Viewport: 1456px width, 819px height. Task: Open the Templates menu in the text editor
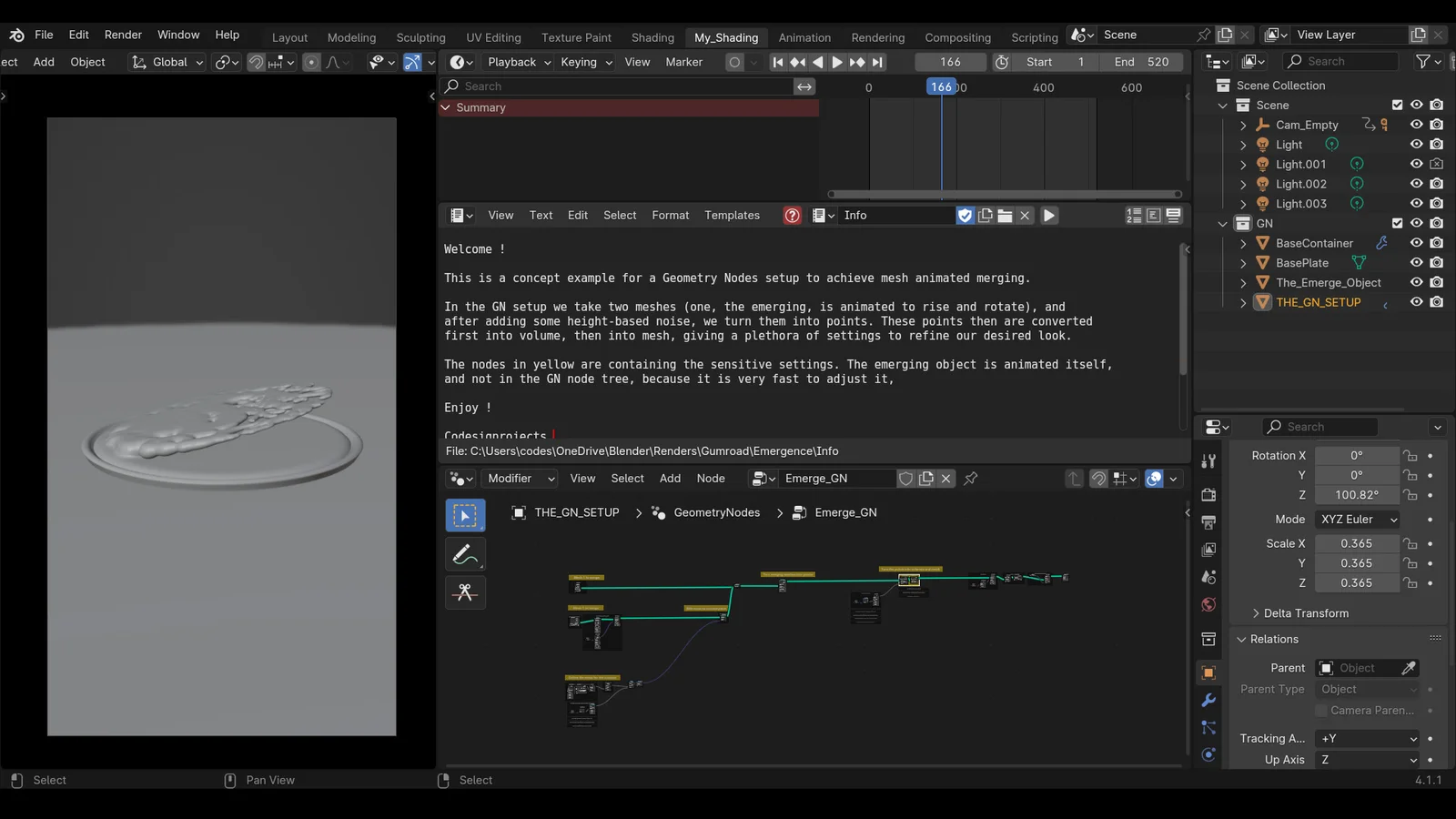pos(732,215)
